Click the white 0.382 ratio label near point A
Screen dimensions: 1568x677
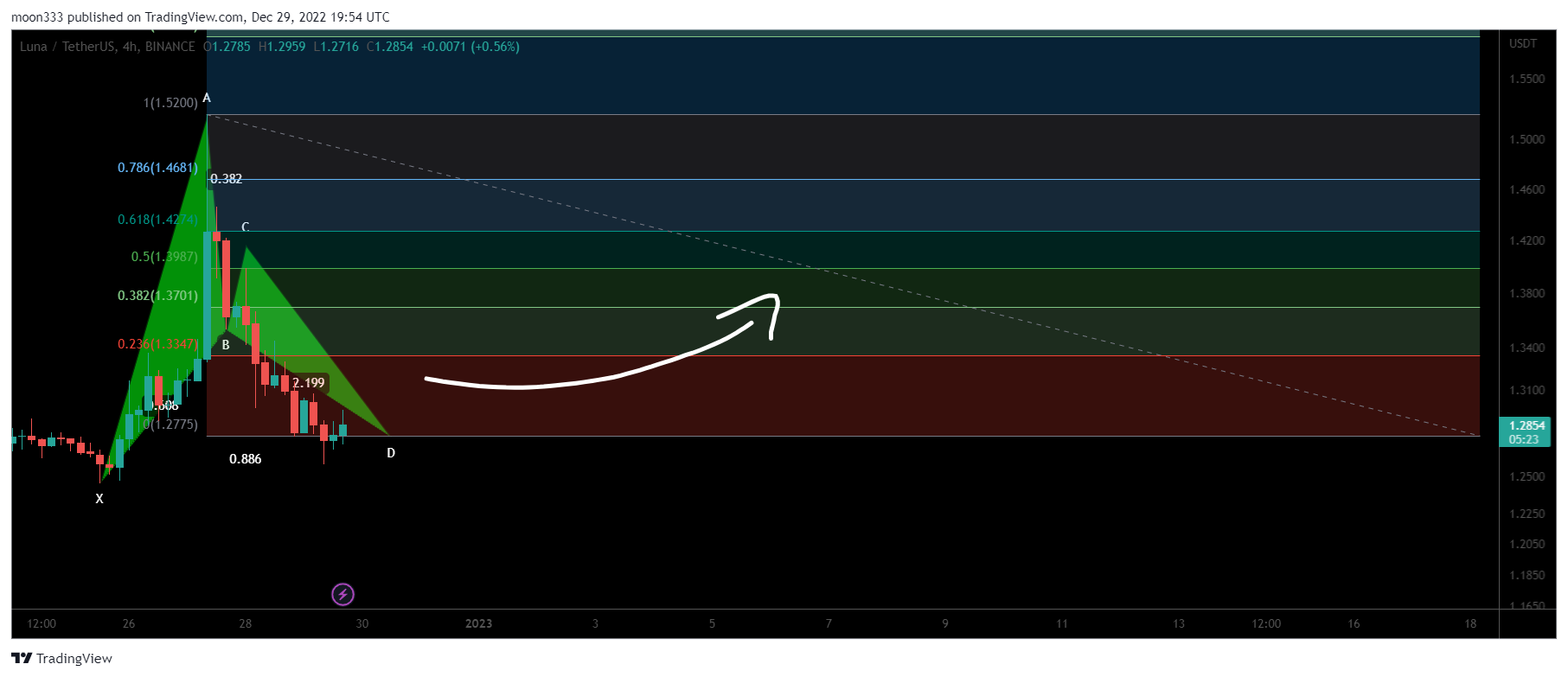click(x=227, y=179)
